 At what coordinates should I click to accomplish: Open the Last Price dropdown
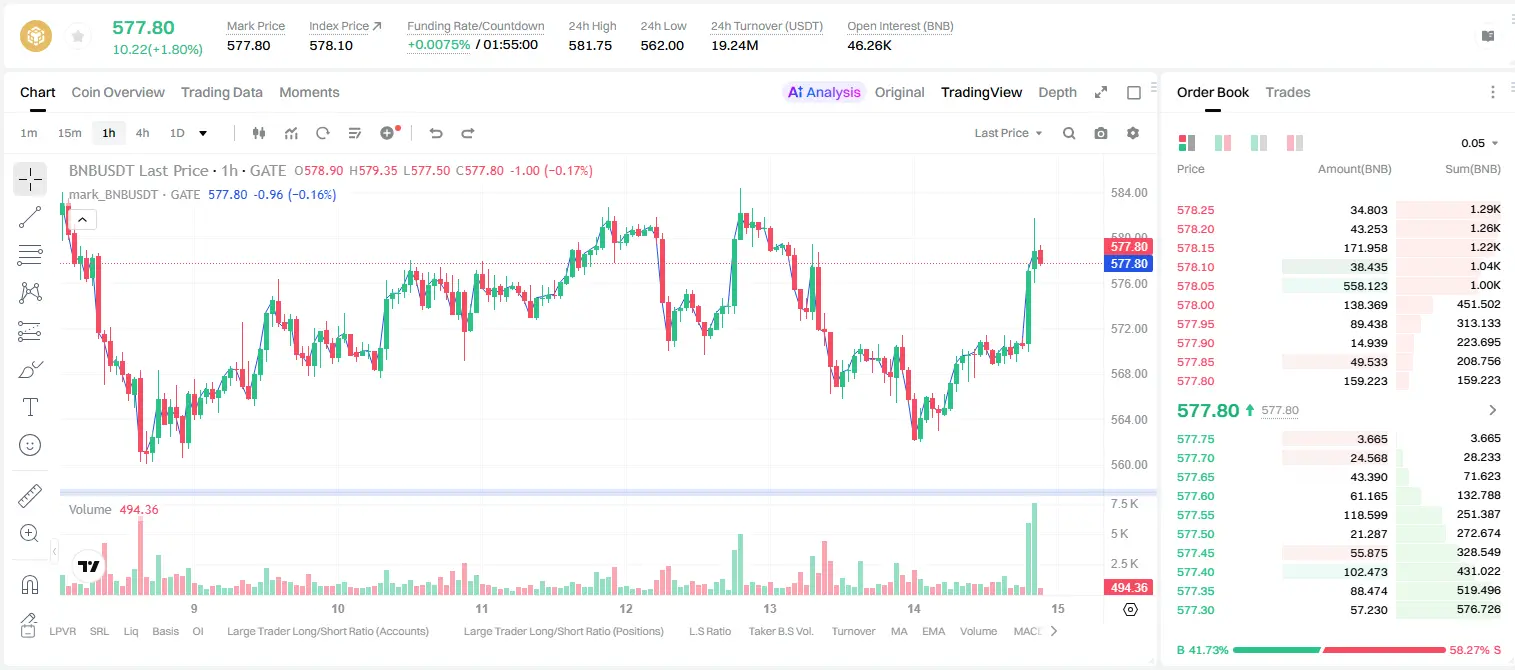coord(1008,133)
